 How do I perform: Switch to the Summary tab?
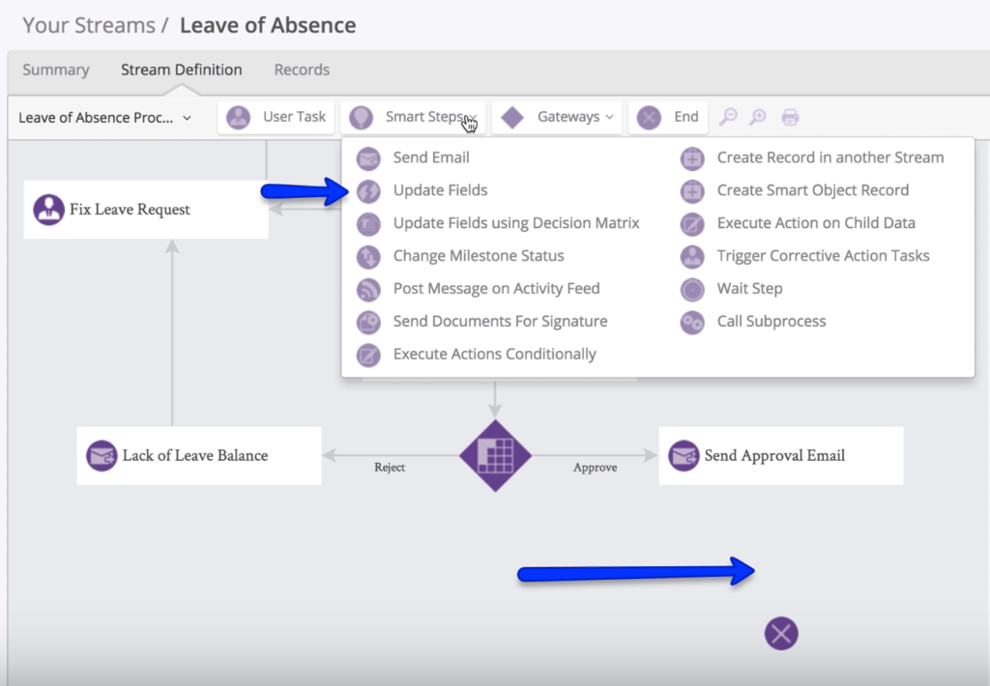(x=55, y=69)
